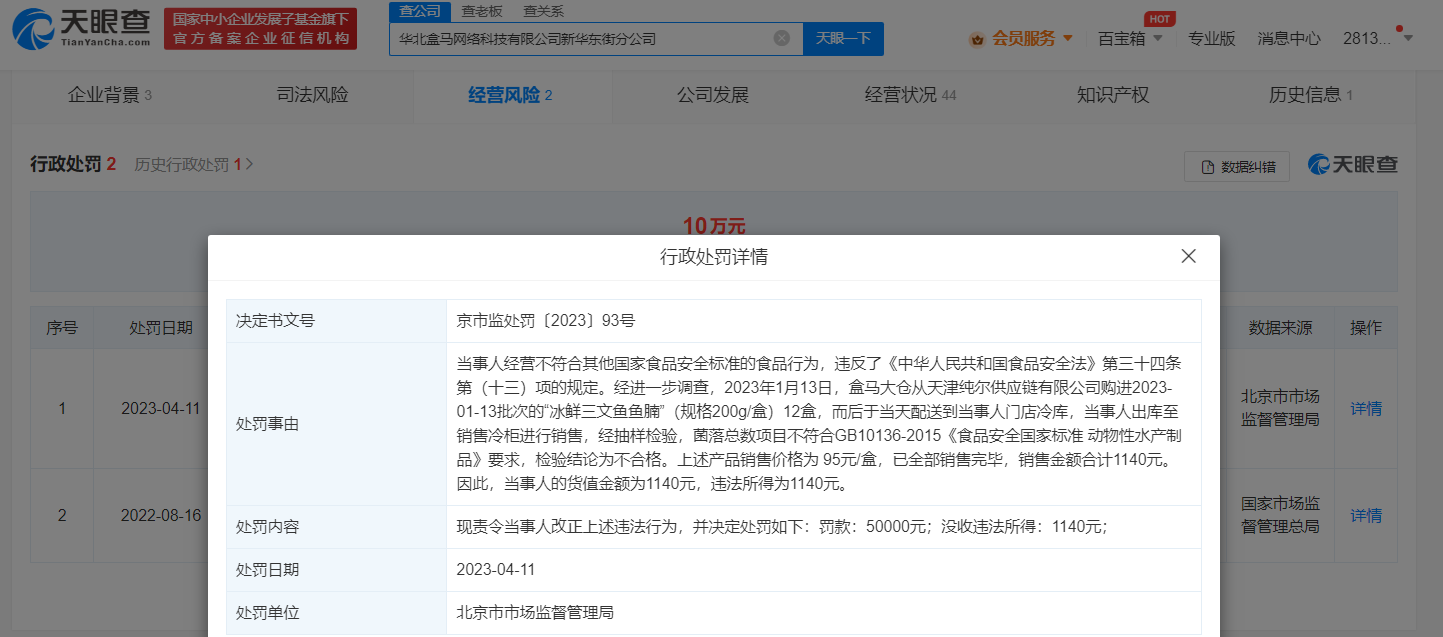Click the 处罚内容 fine details text
1443x637 pixels.
pyautogui.click(x=782, y=527)
